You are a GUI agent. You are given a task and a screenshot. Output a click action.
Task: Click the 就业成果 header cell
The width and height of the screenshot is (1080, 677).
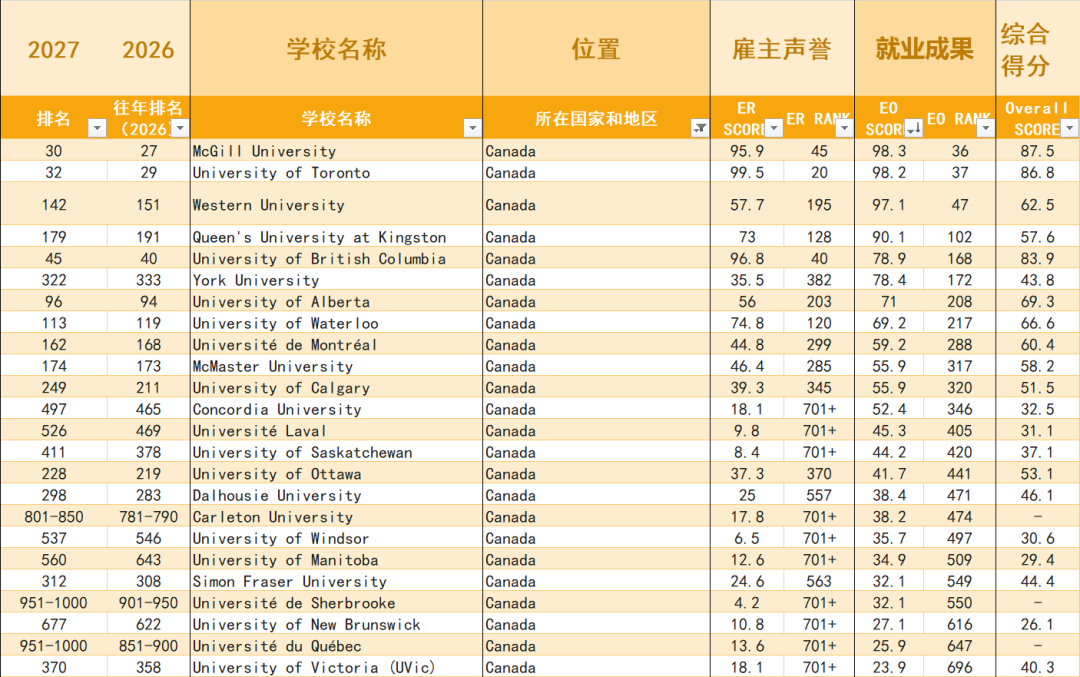point(925,48)
